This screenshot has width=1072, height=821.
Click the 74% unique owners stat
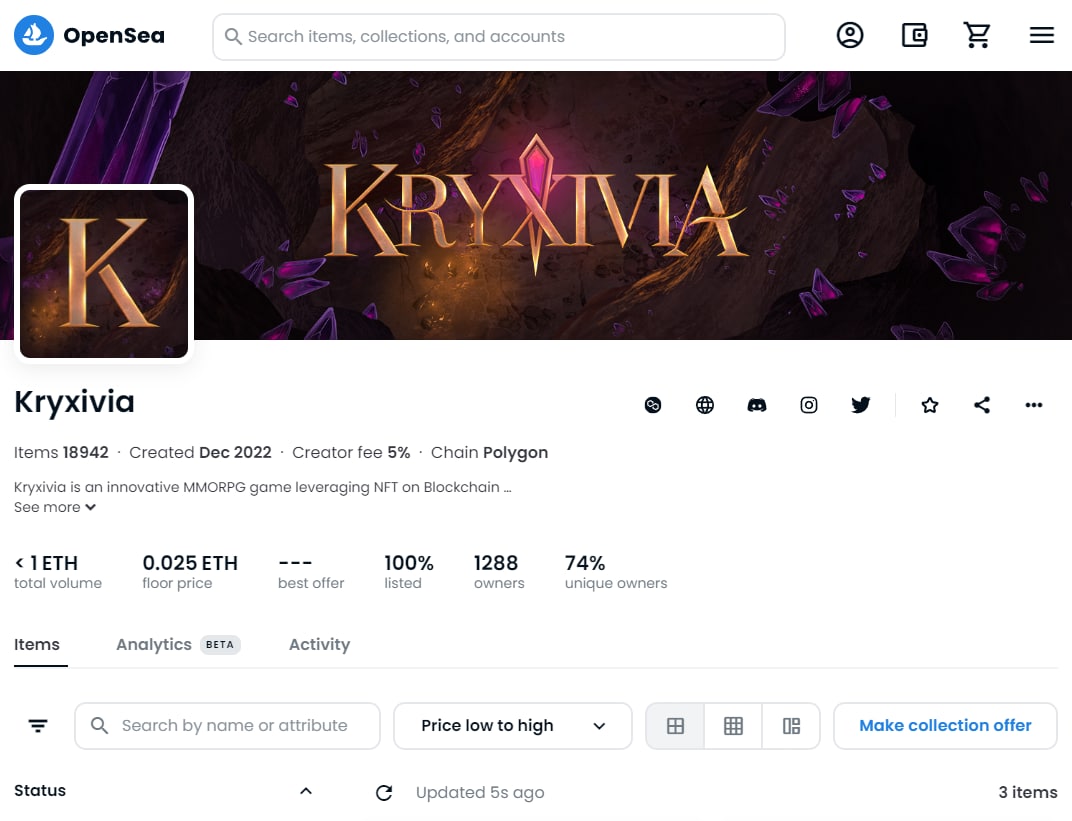pos(616,572)
